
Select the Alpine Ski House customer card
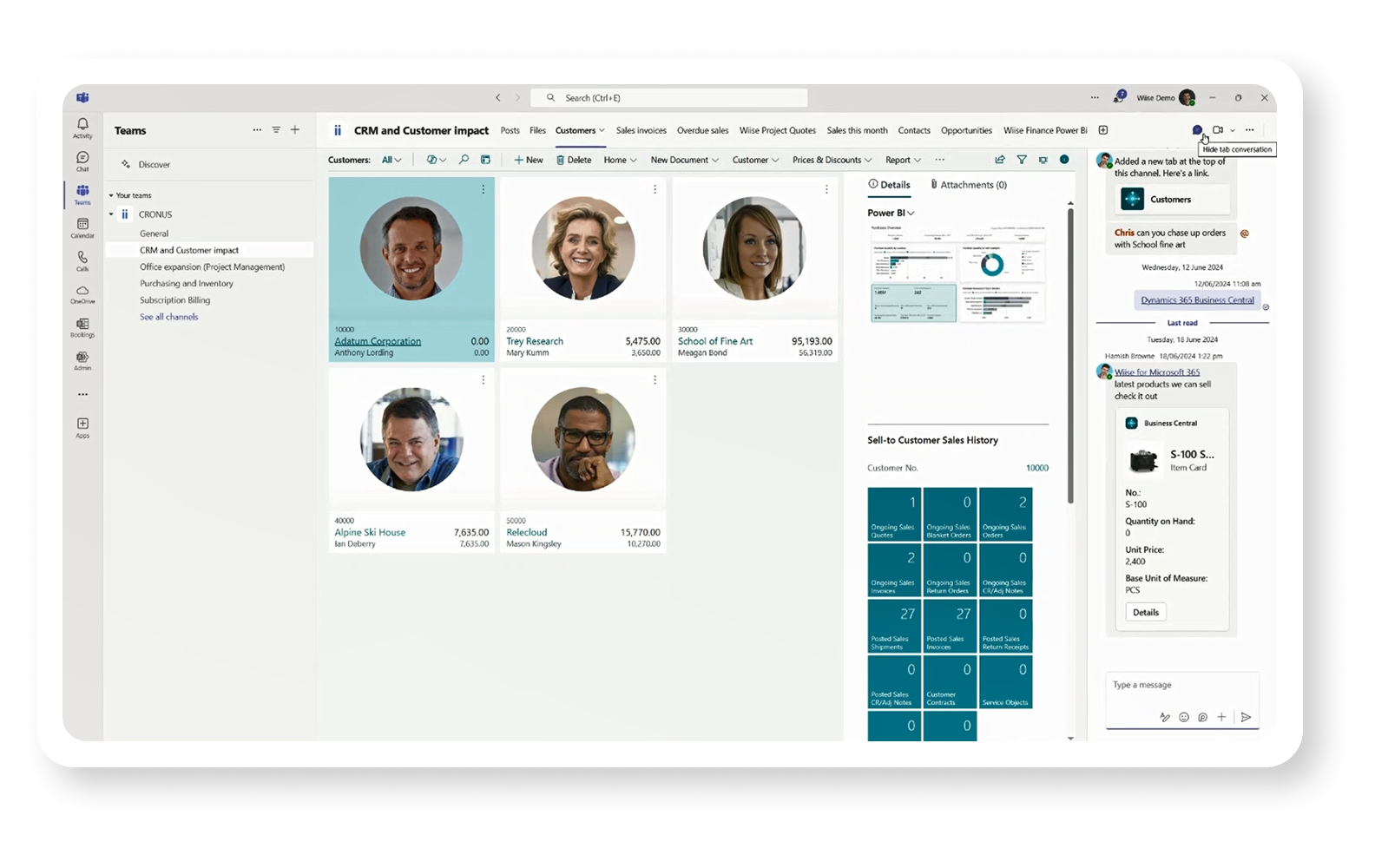coord(411,461)
